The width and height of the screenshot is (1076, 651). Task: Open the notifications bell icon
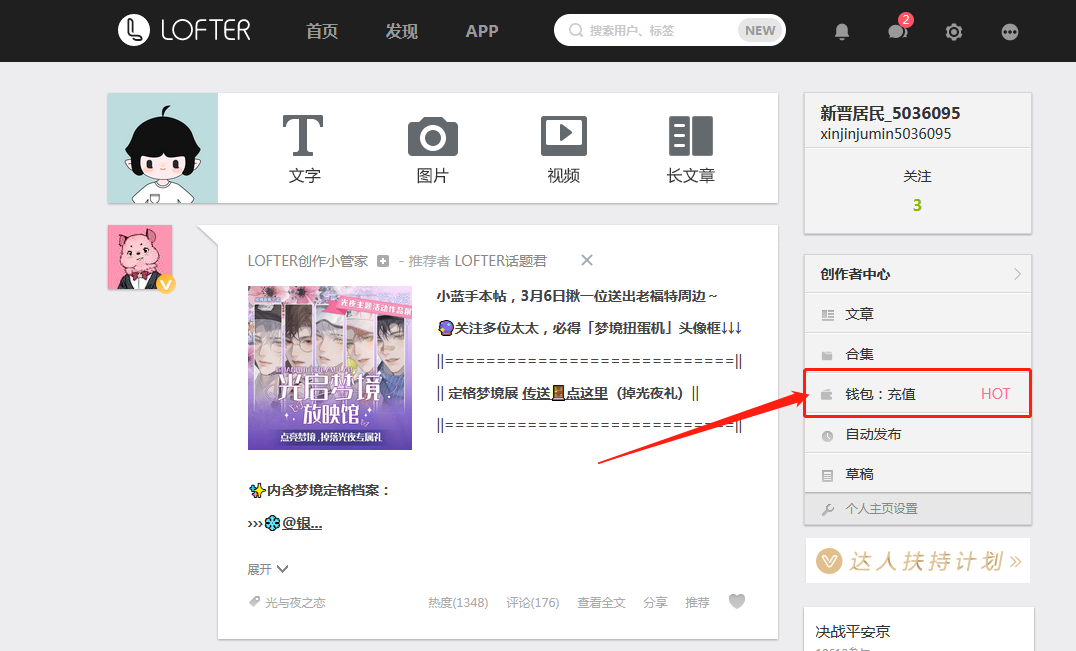842,32
